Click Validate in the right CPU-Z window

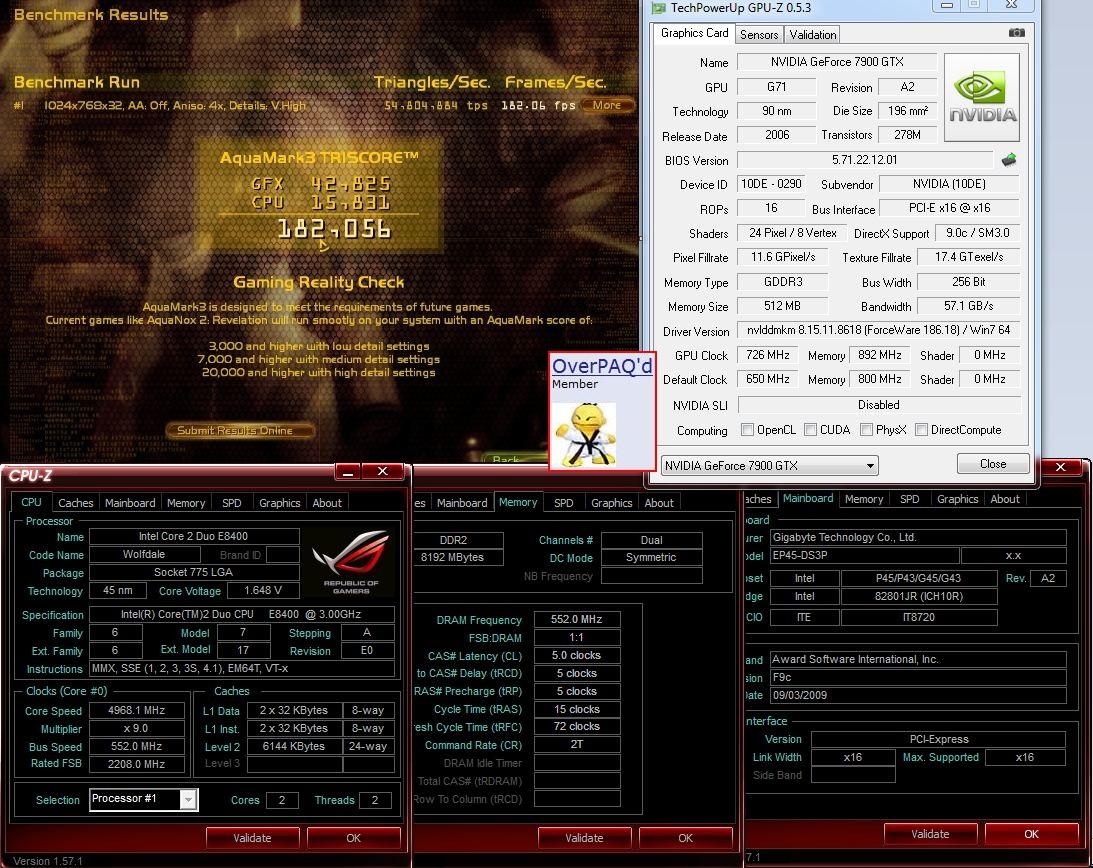click(x=931, y=834)
